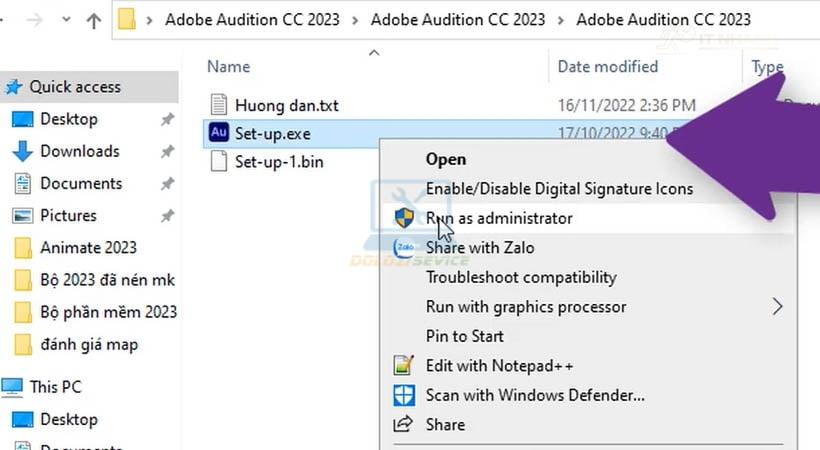Open Pictures in Quick access
The height and width of the screenshot is (450, 820).
pyautogui.click(x=69, y=216)
